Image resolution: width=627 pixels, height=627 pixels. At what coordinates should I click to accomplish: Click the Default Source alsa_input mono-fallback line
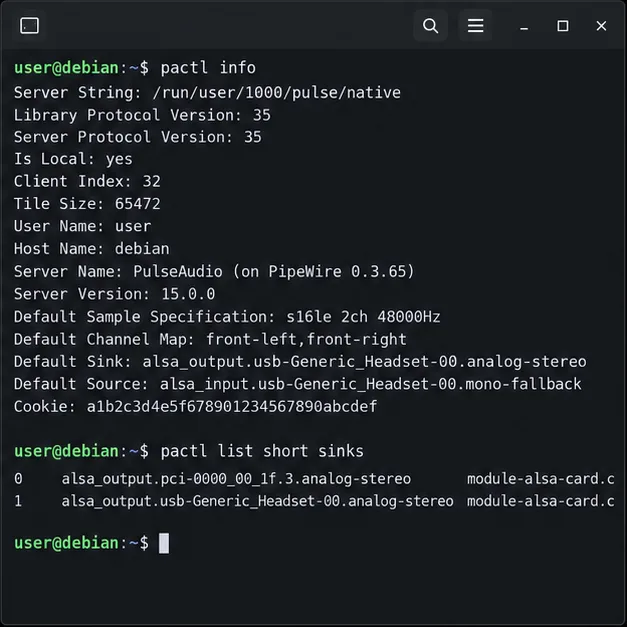(298, 384)
